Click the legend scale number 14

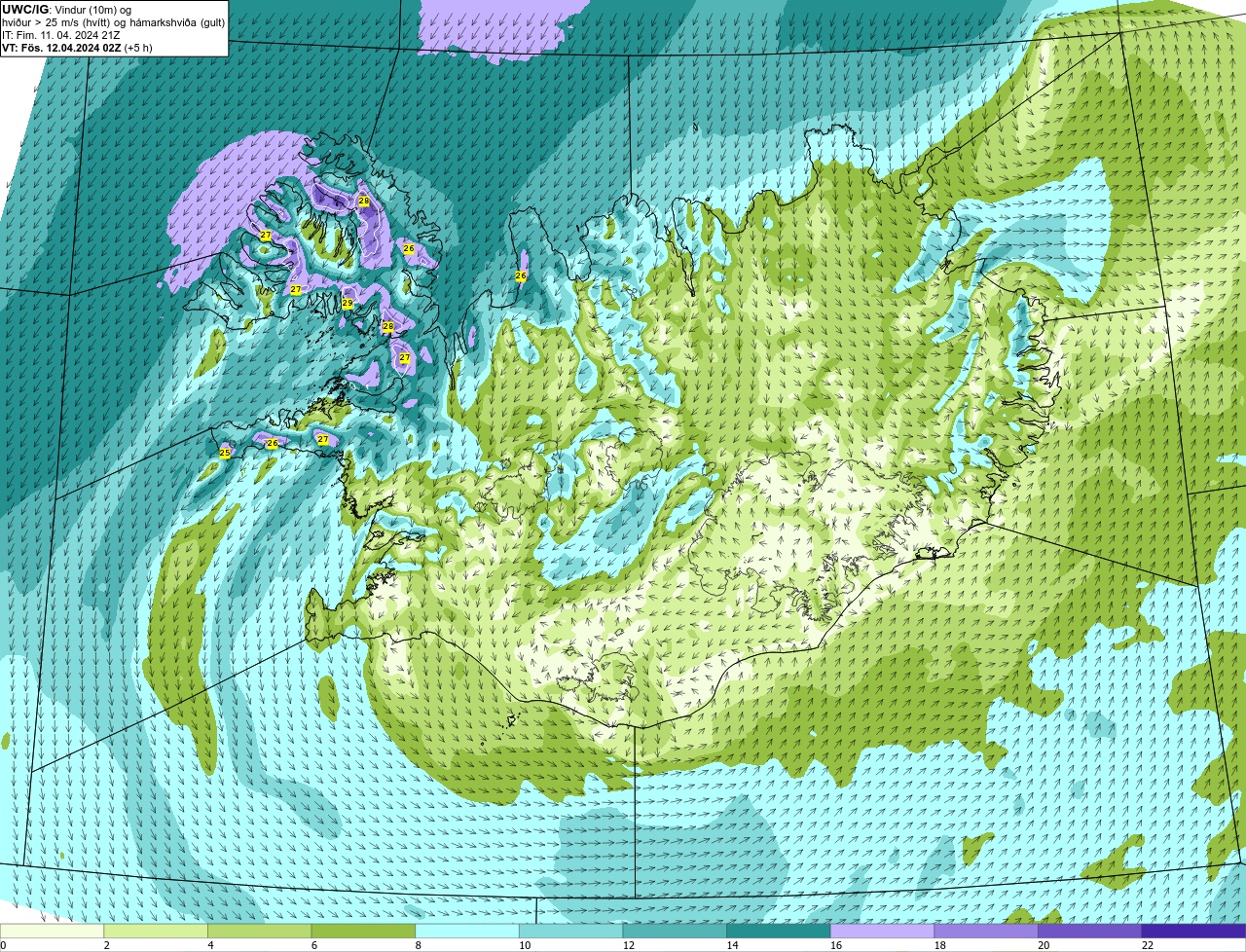732,945
